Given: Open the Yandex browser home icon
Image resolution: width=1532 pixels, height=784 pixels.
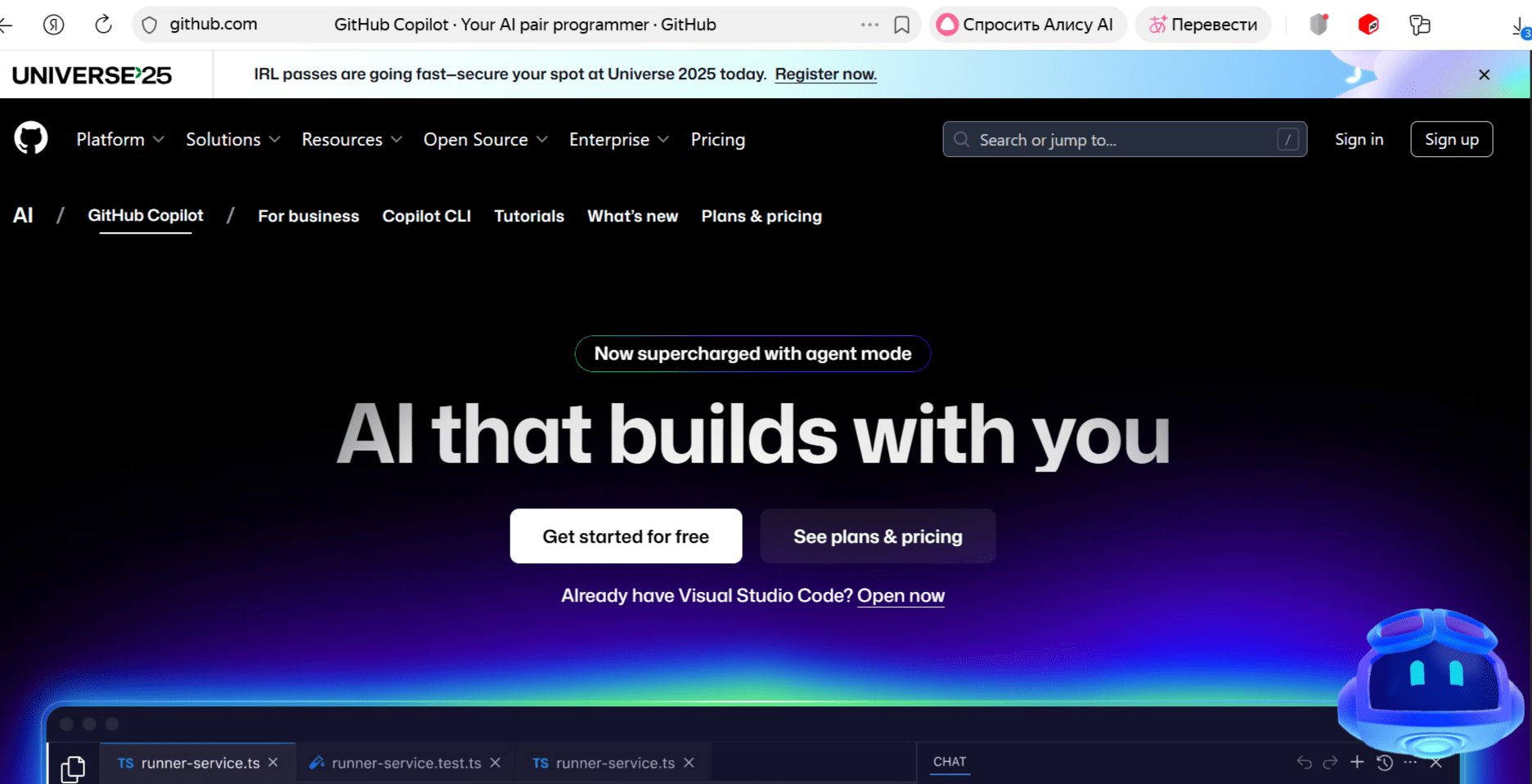Looking at the screenshot, I should (54, 25).
